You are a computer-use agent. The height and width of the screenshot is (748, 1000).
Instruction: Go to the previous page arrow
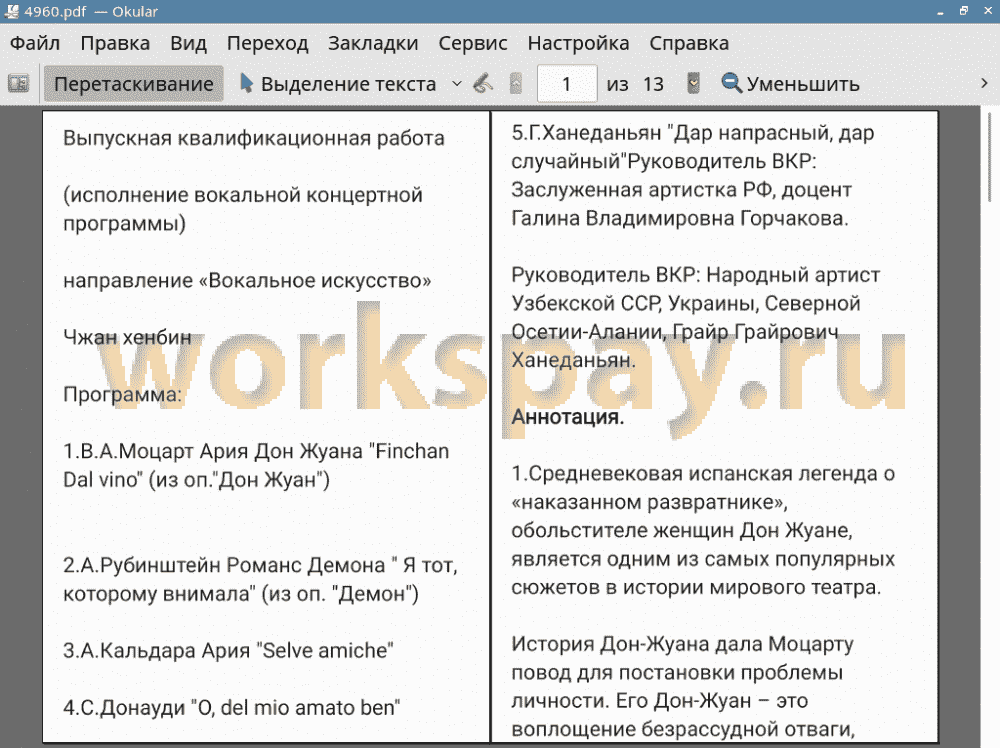pos(516,84)
